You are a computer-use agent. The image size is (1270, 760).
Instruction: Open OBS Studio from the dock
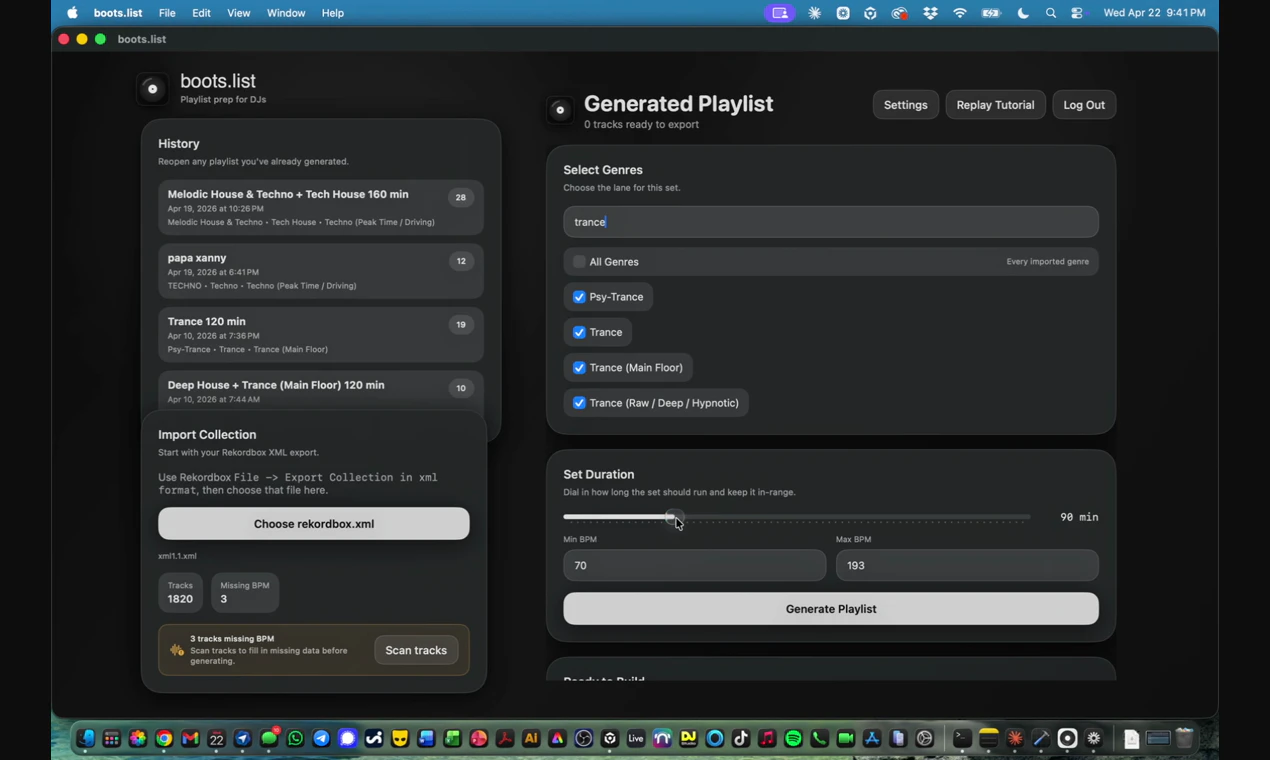(x=584, y=738)
